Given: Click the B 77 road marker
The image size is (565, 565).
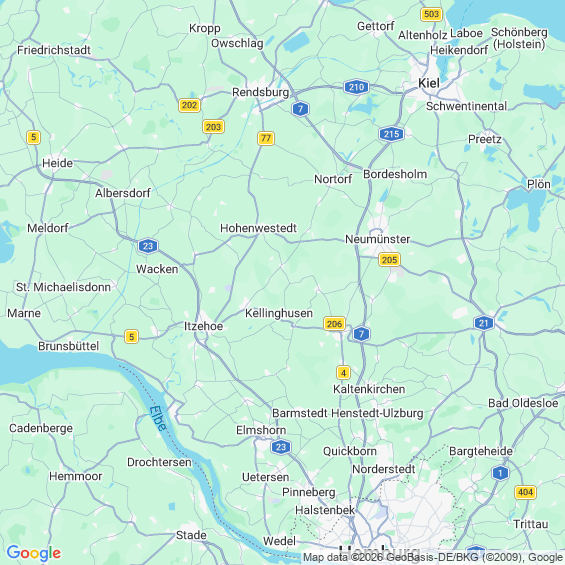Looking at the screenshot, I should tap(266, 138).
